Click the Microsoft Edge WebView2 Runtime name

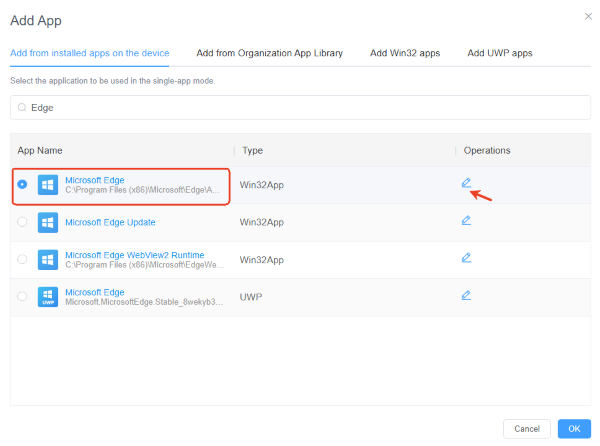click(135, 255)
